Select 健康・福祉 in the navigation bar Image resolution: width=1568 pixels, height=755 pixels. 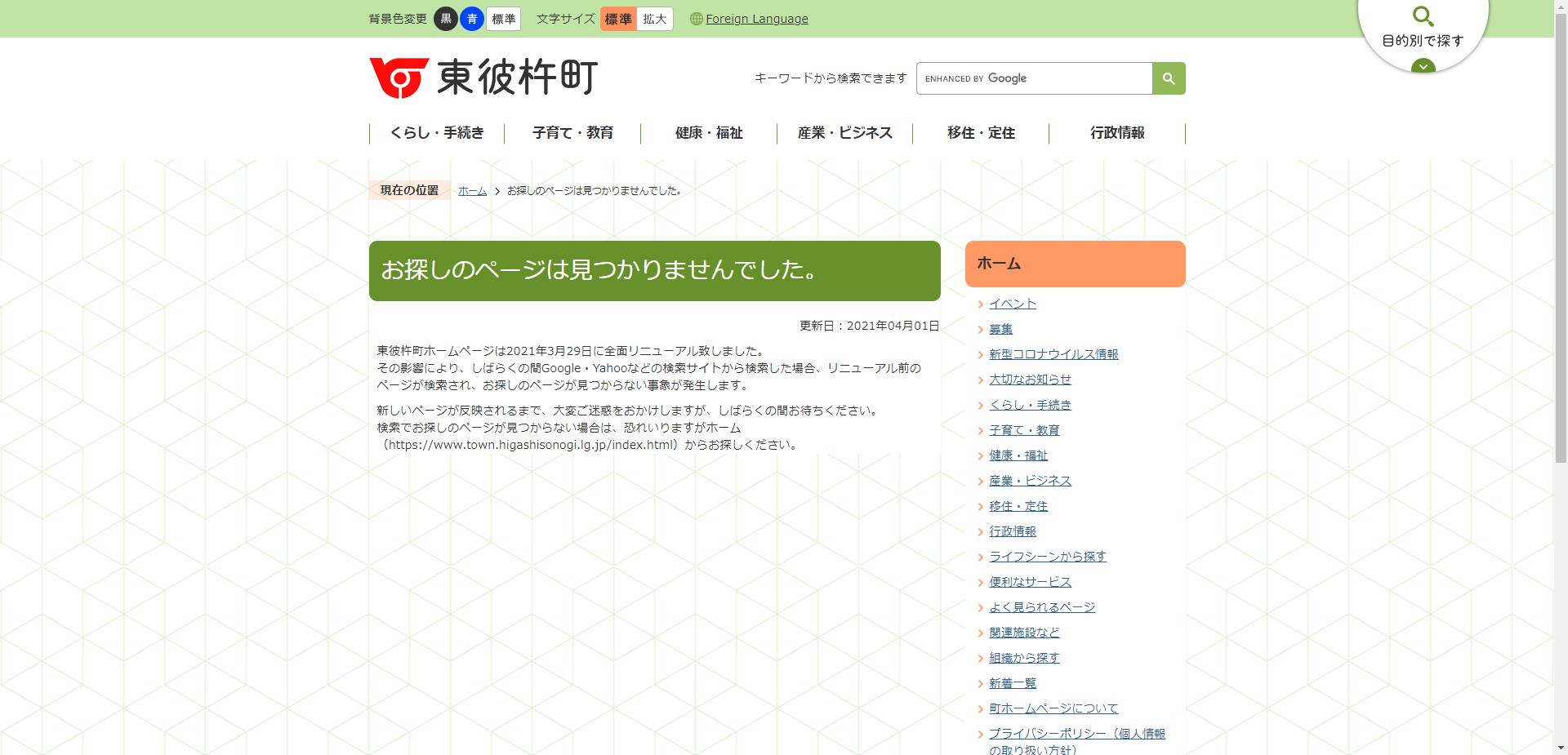click(x=707, y=132)
